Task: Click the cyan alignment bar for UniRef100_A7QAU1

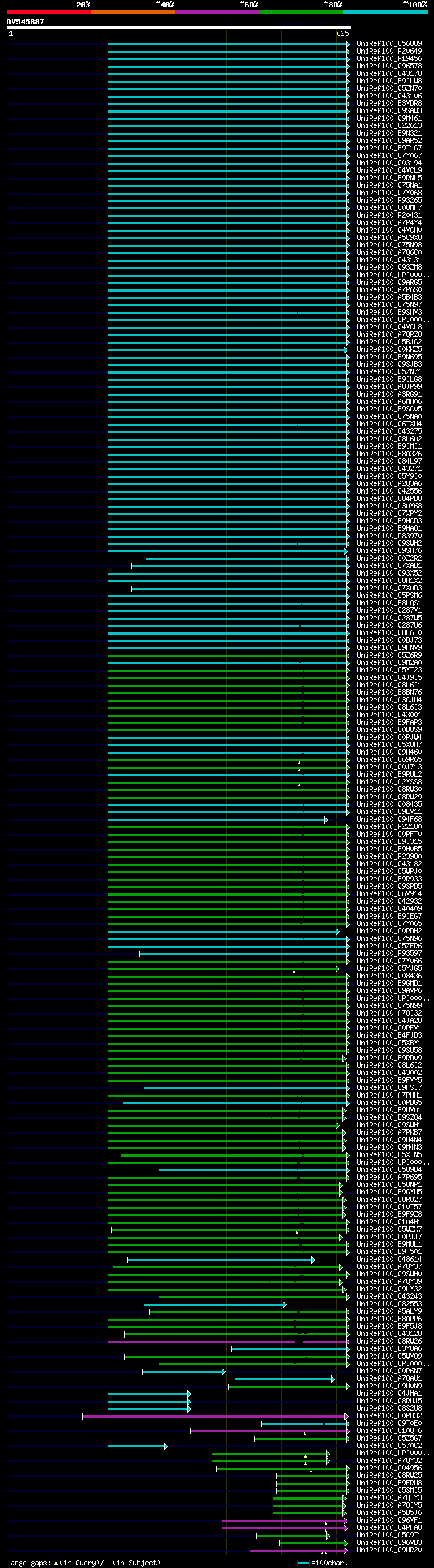Action: click(x=285, y=1379)
